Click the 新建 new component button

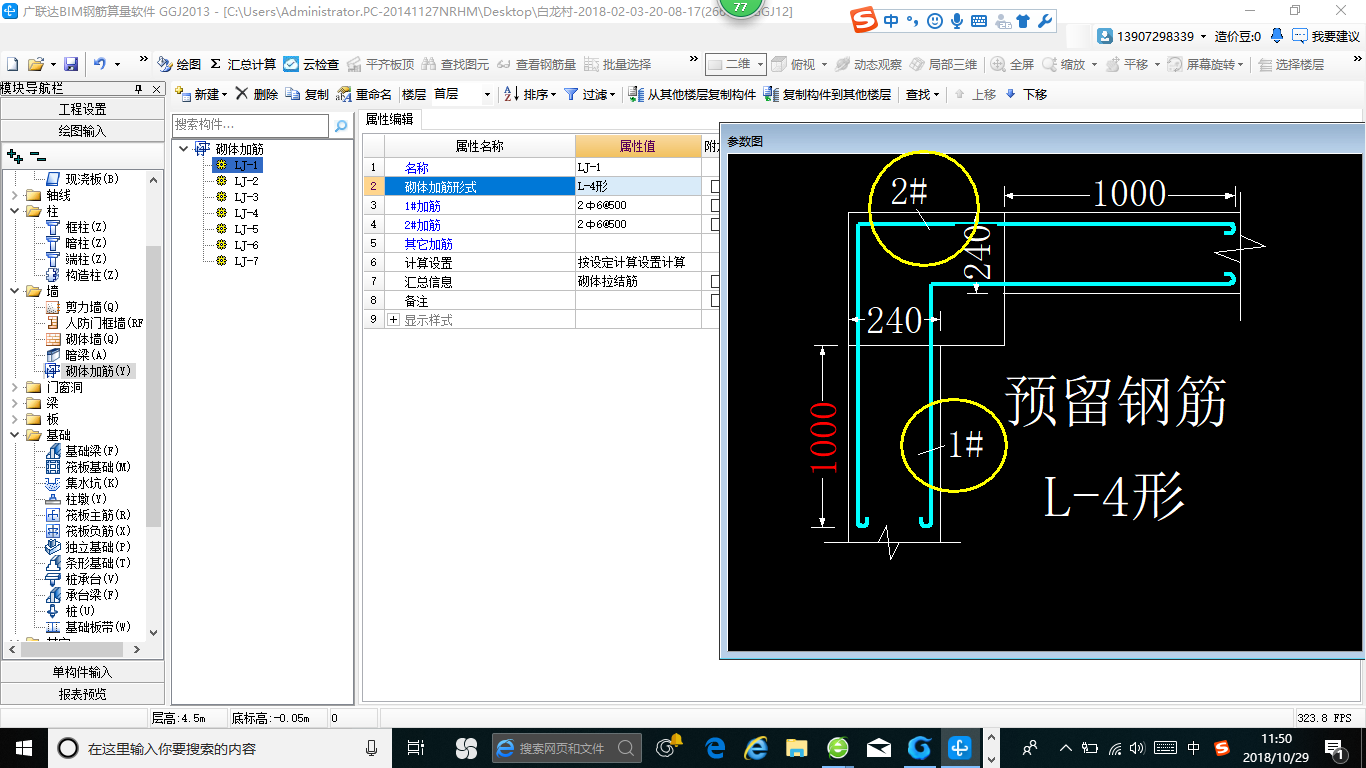[201, 94]
